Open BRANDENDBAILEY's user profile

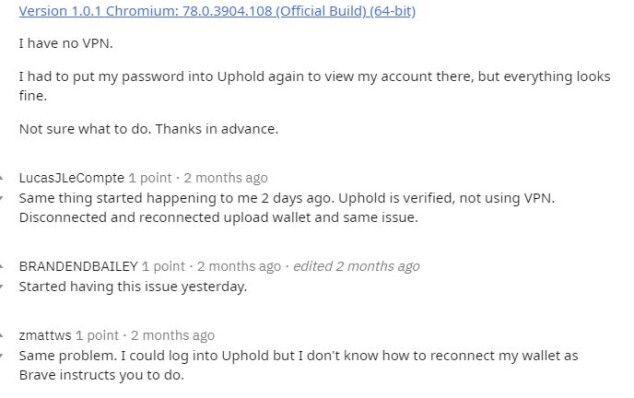point(78,266)
